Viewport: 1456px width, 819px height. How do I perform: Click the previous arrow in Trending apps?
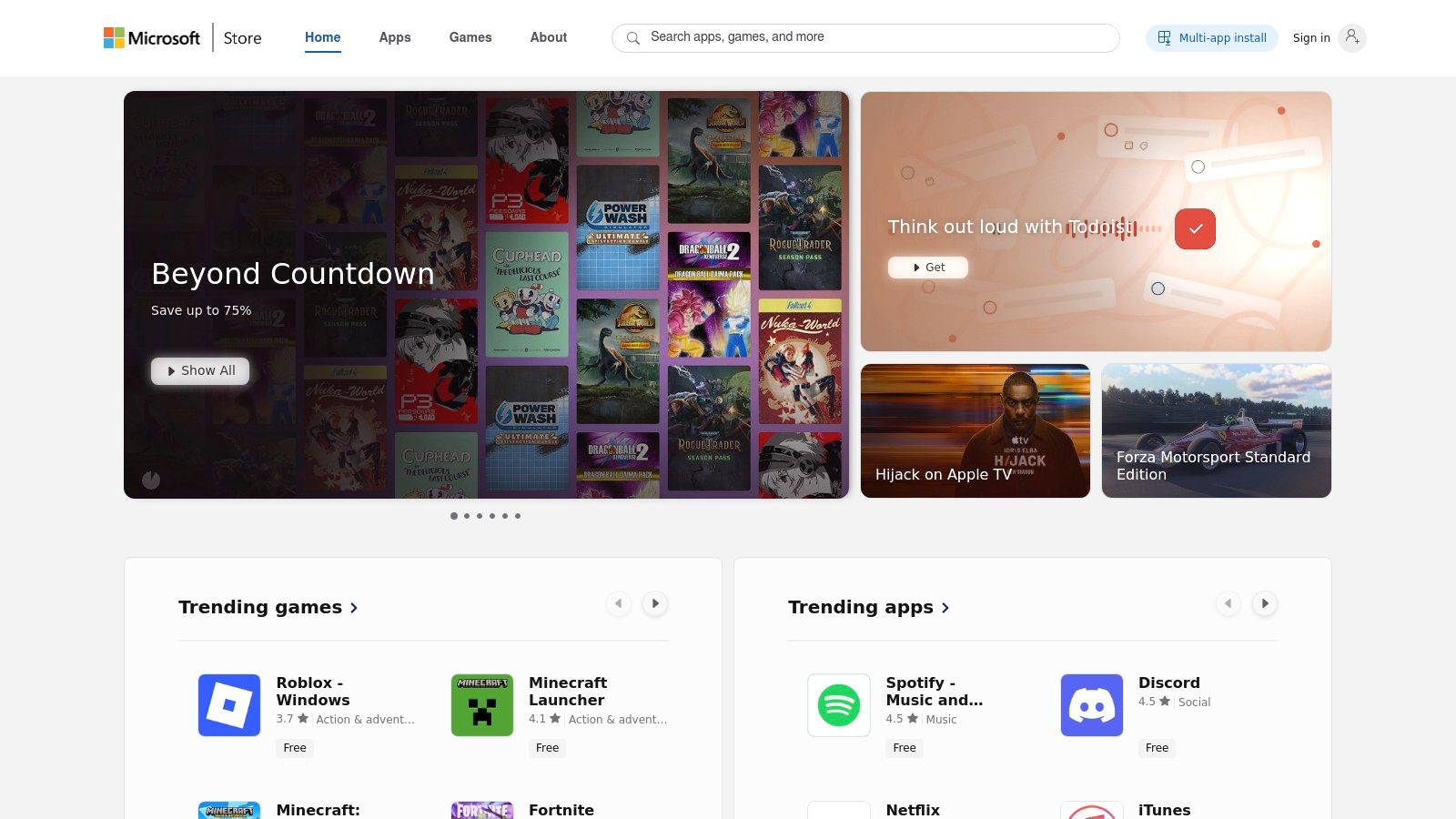pos(1228,603)
